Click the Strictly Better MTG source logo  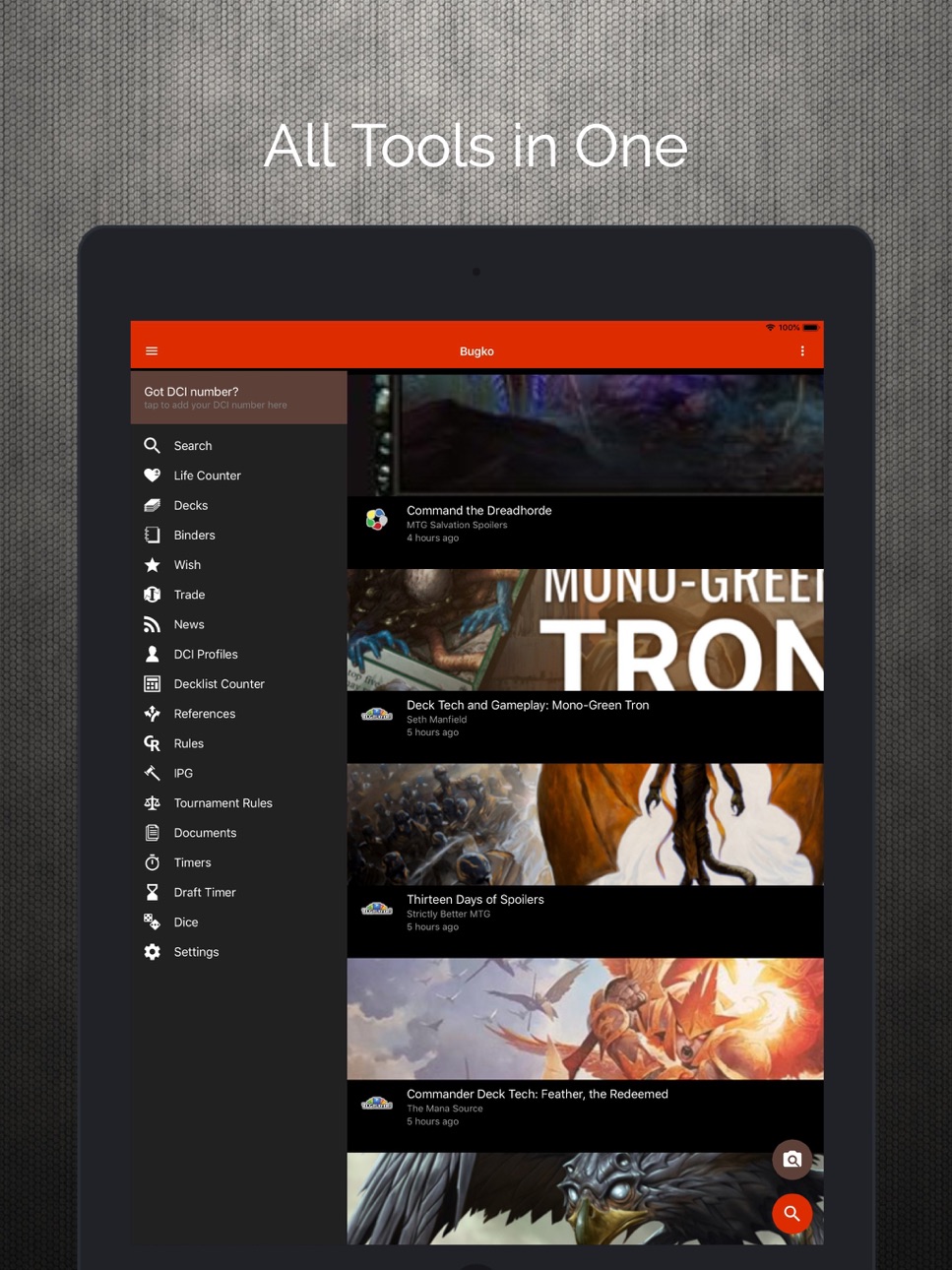(376, 908)
